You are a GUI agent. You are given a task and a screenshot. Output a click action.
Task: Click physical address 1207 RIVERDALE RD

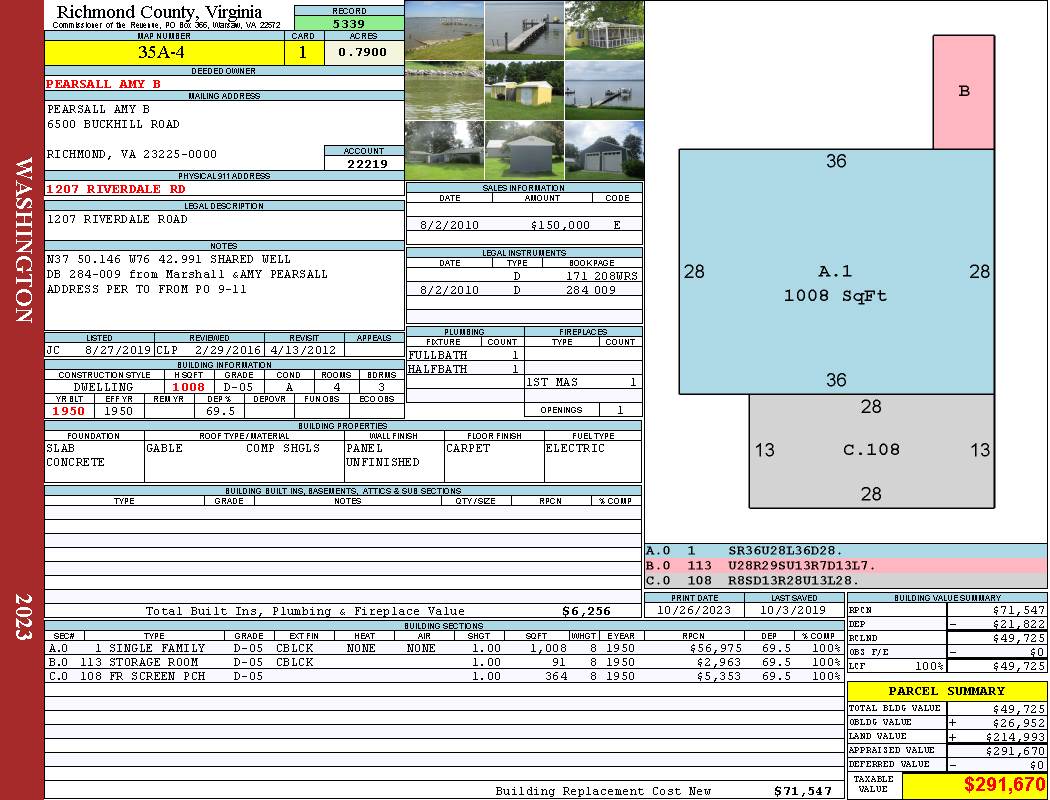pyautogui.click(x=115, y=189)
